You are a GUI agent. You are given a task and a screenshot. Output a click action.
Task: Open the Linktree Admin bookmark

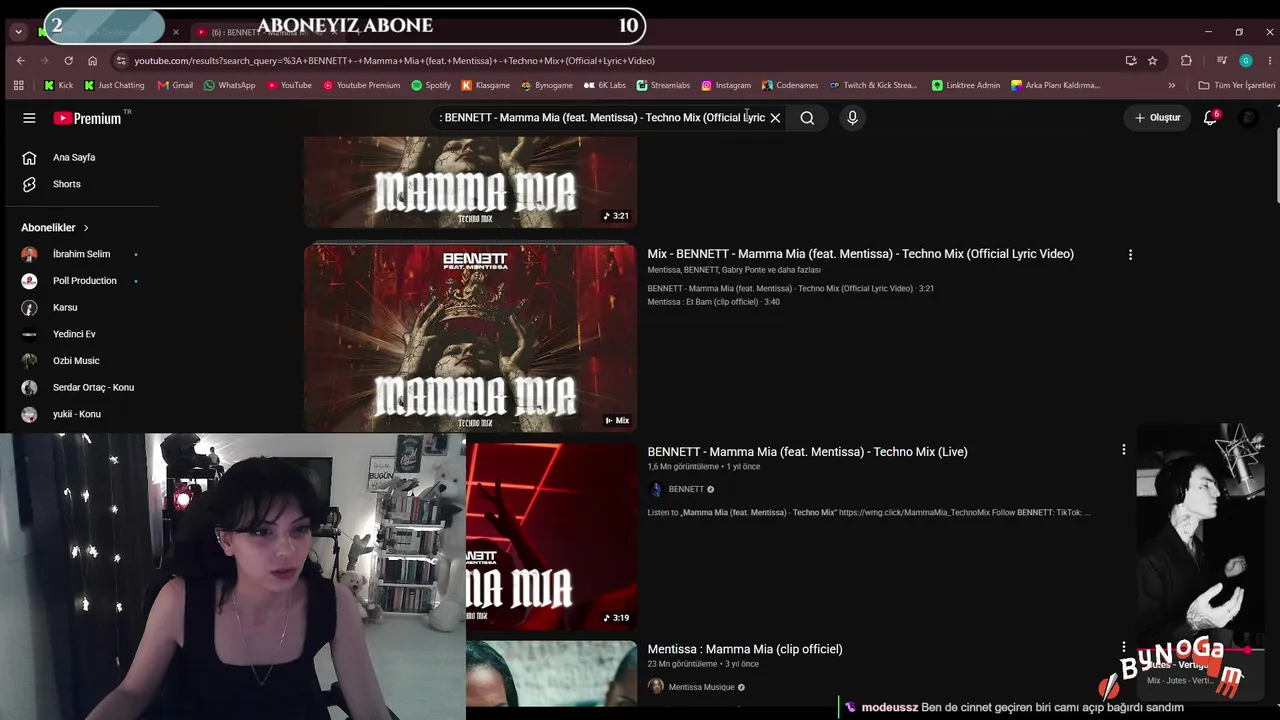[965, 85]
